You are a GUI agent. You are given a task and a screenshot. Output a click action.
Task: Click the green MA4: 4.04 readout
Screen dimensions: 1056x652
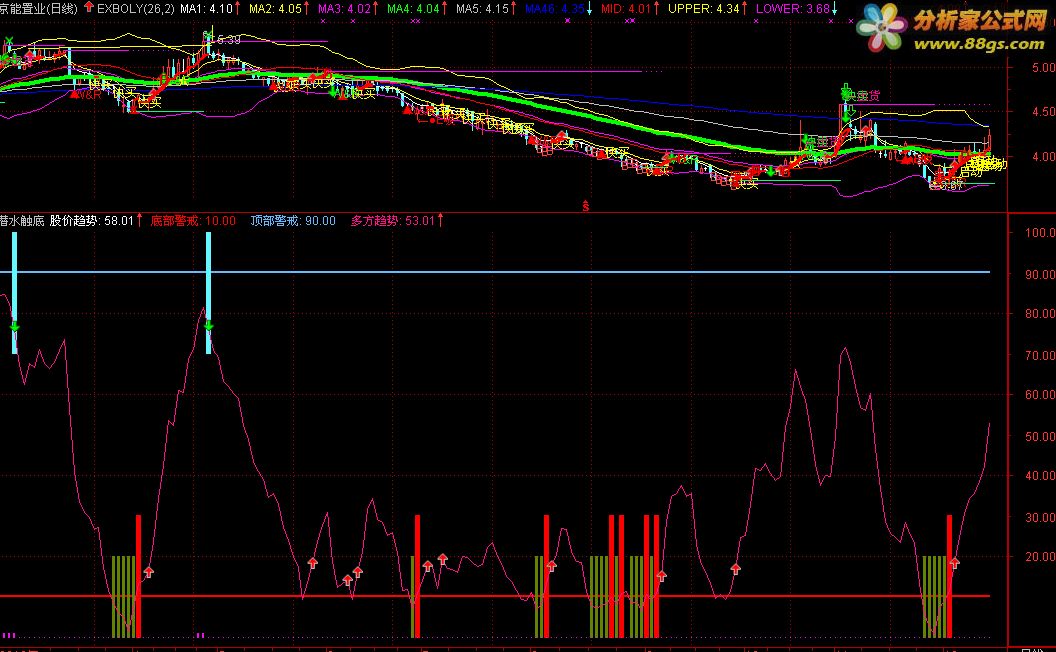tap(413, 9)
